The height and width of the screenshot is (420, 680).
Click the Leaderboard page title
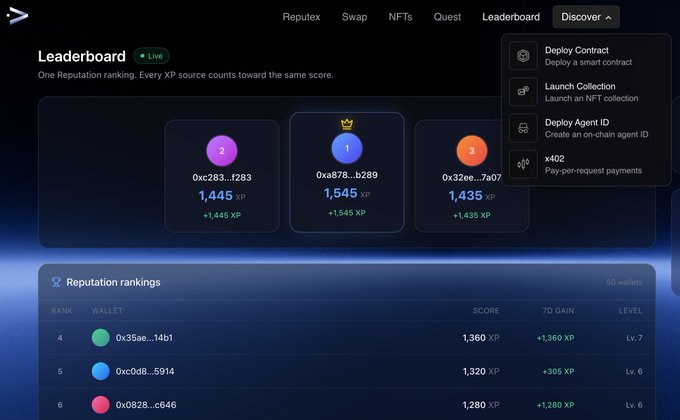pyautogui.click(x=82, y=56)
